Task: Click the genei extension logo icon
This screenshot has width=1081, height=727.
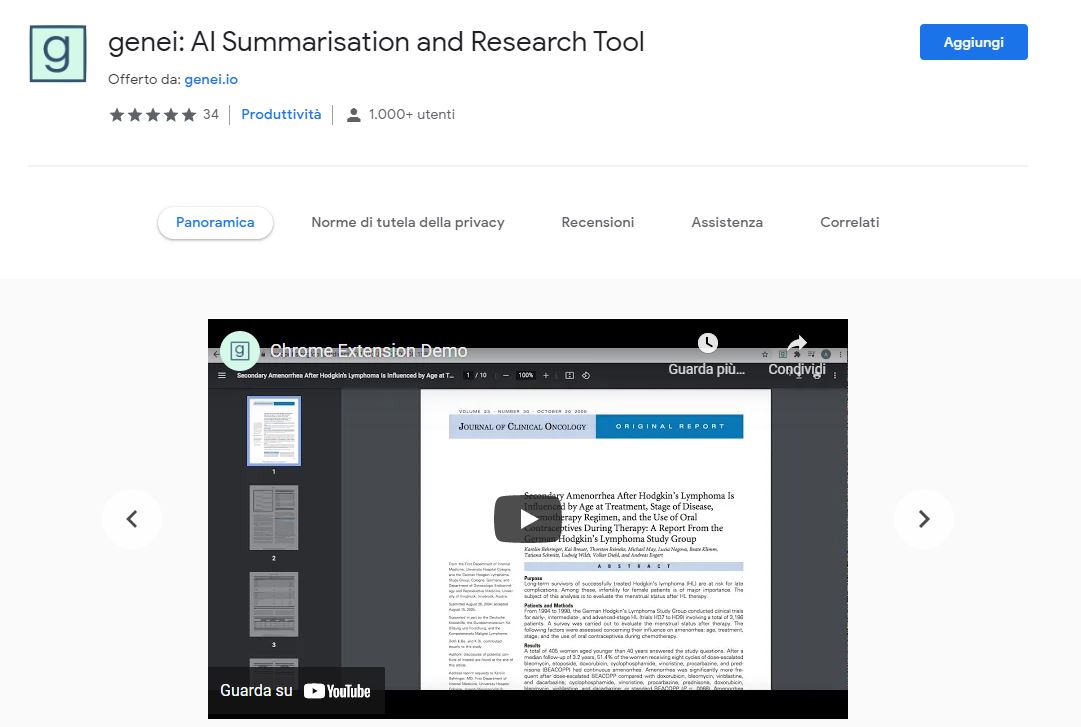Action: tap(58, 54)
